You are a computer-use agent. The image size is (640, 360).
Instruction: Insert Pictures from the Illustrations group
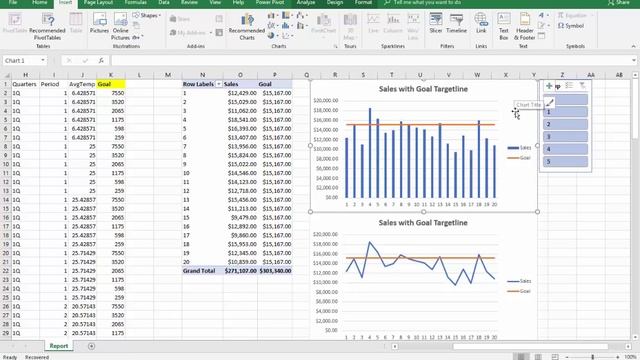(x=99, y=24)
